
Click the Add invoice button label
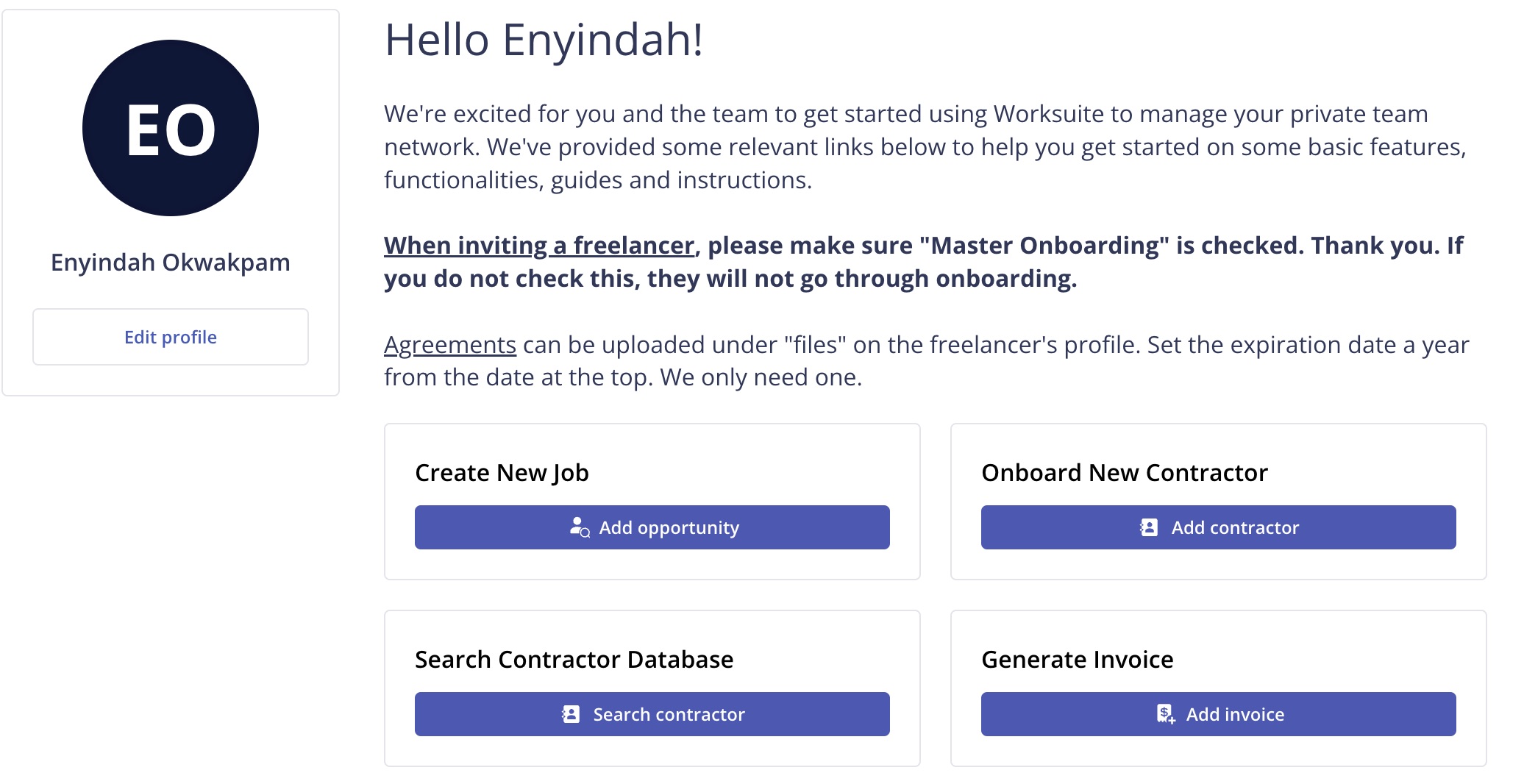click(1236, 715)
